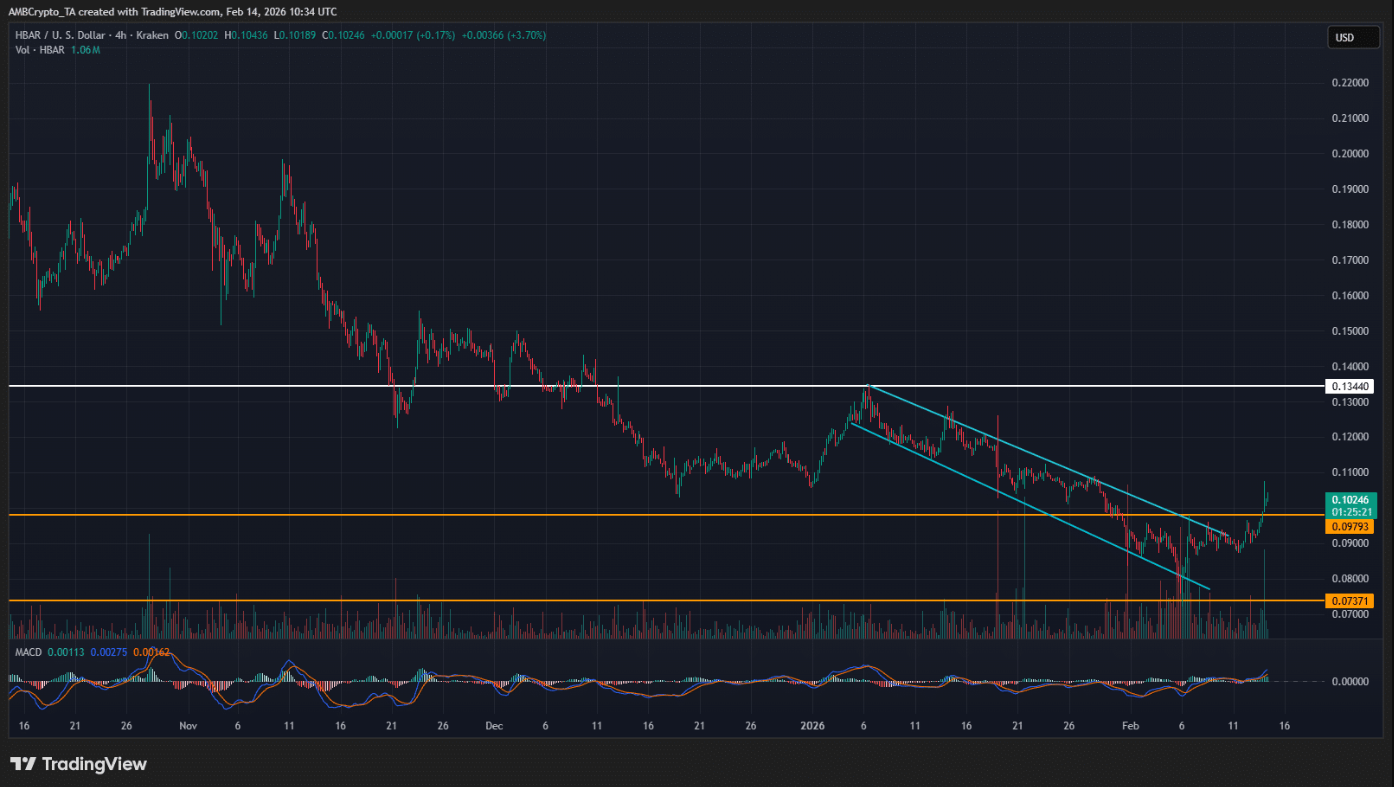Click the Kraken exchange name in legend
This screenshot has height=787, width=1394.
(x=155, y=35)
